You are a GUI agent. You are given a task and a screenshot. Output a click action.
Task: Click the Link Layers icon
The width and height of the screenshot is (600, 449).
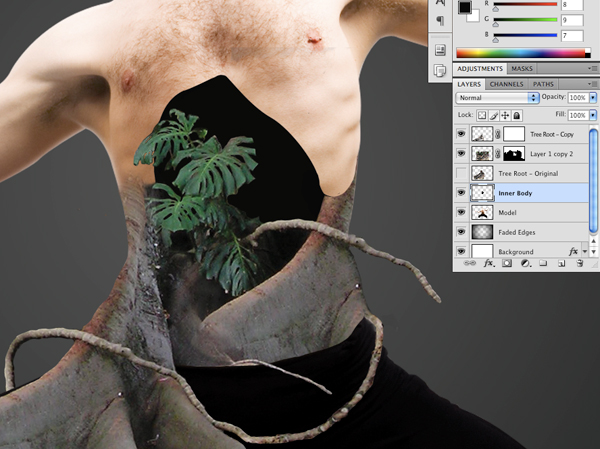click(x=470, y=263)
